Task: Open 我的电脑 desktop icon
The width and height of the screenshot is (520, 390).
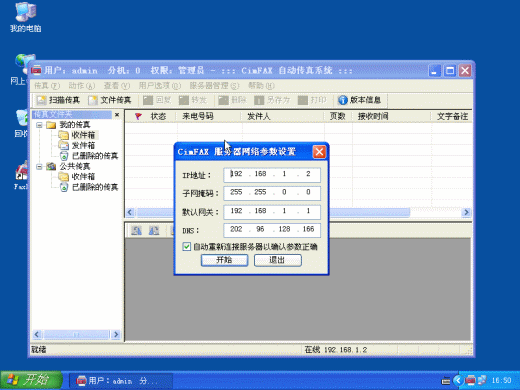Action: tap(26, 17)
